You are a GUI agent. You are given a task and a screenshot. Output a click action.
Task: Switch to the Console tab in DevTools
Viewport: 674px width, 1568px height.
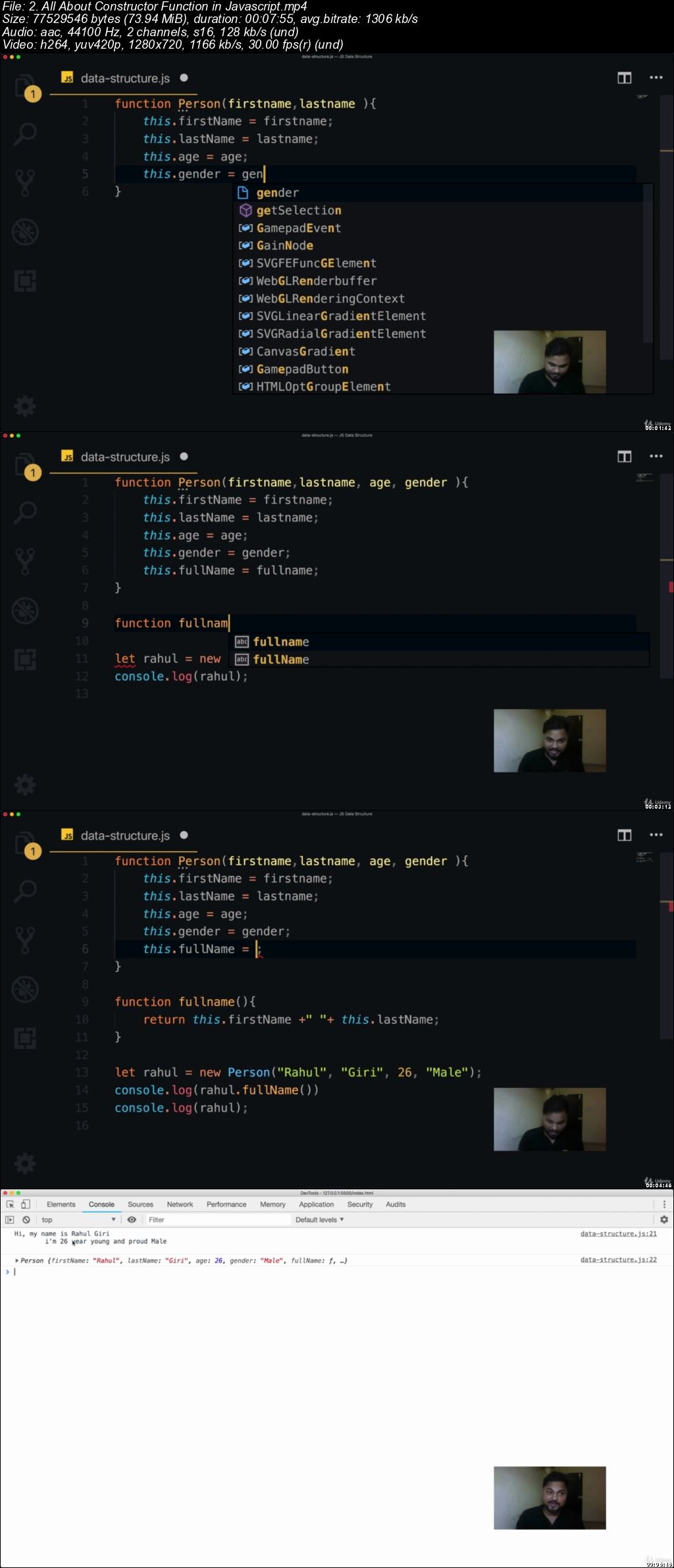tap(101, 1204)
